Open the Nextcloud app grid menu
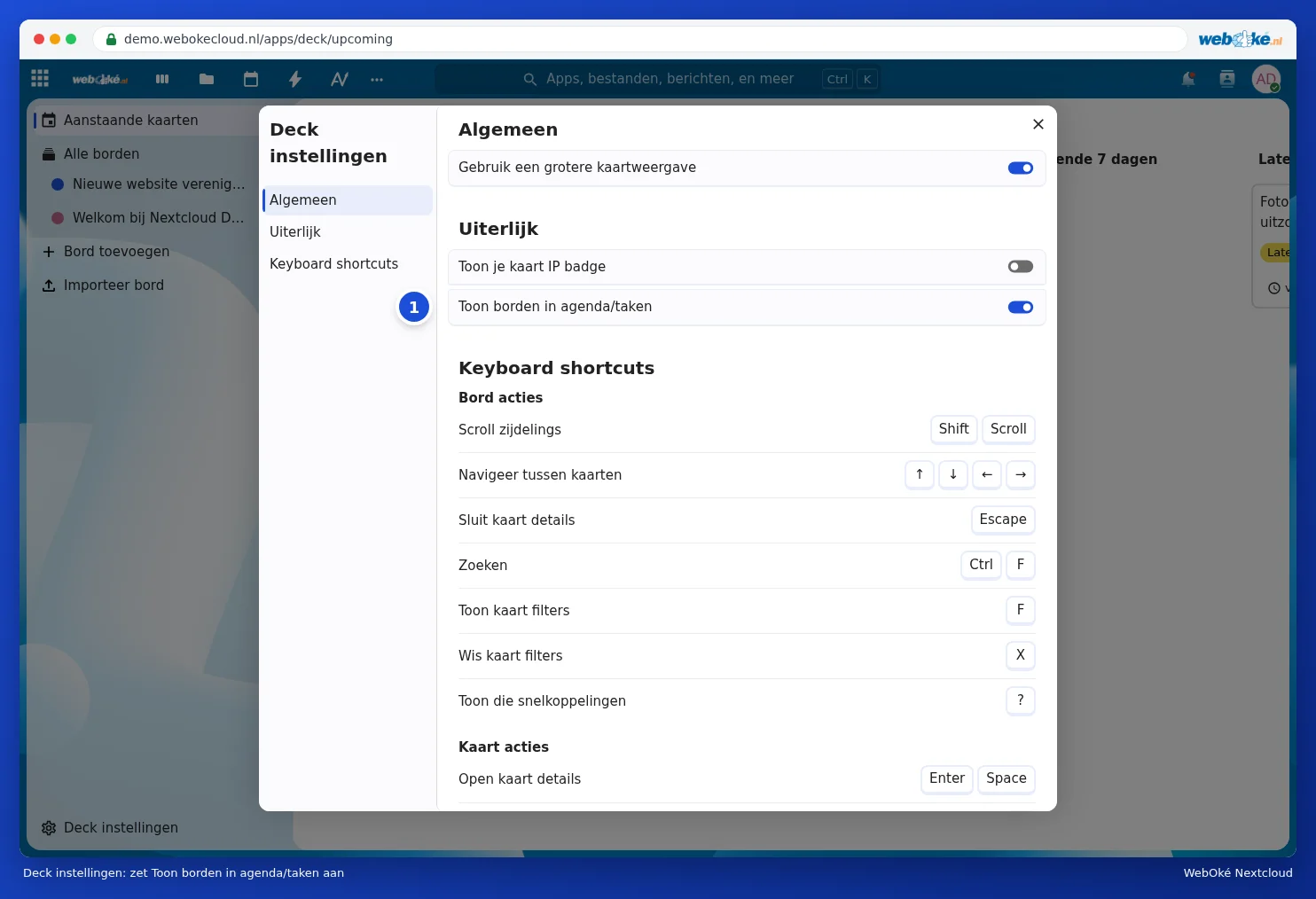This screenshot has width=1316, height=899. [40, 79]
